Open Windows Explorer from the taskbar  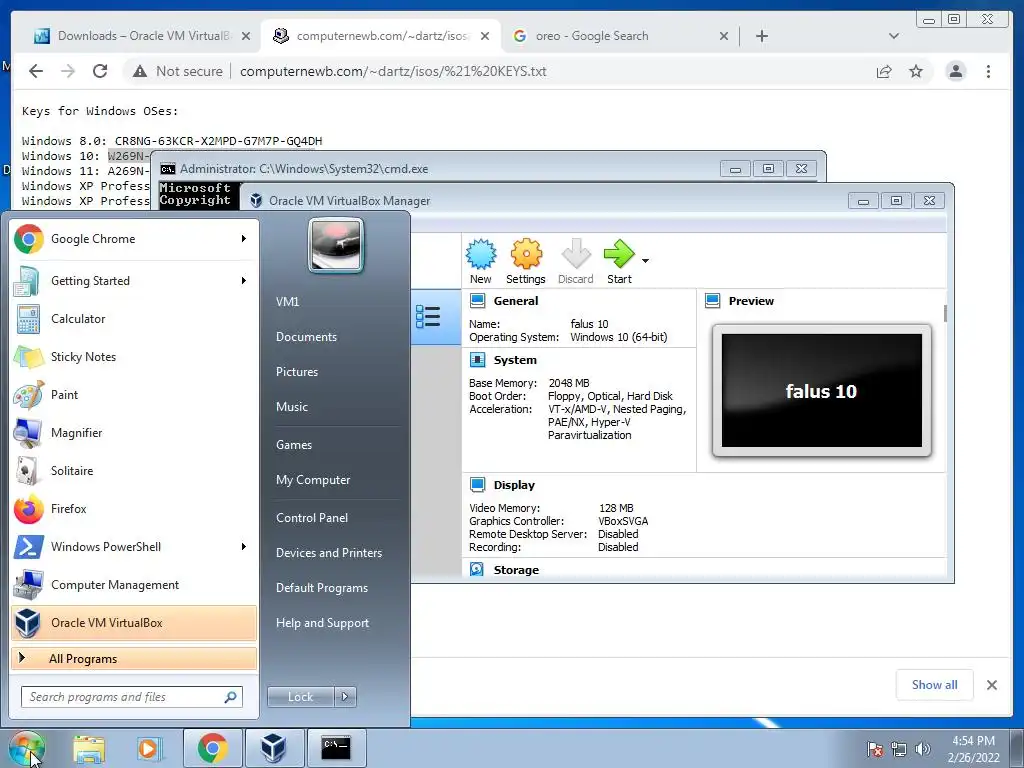[x=89, y=748]
